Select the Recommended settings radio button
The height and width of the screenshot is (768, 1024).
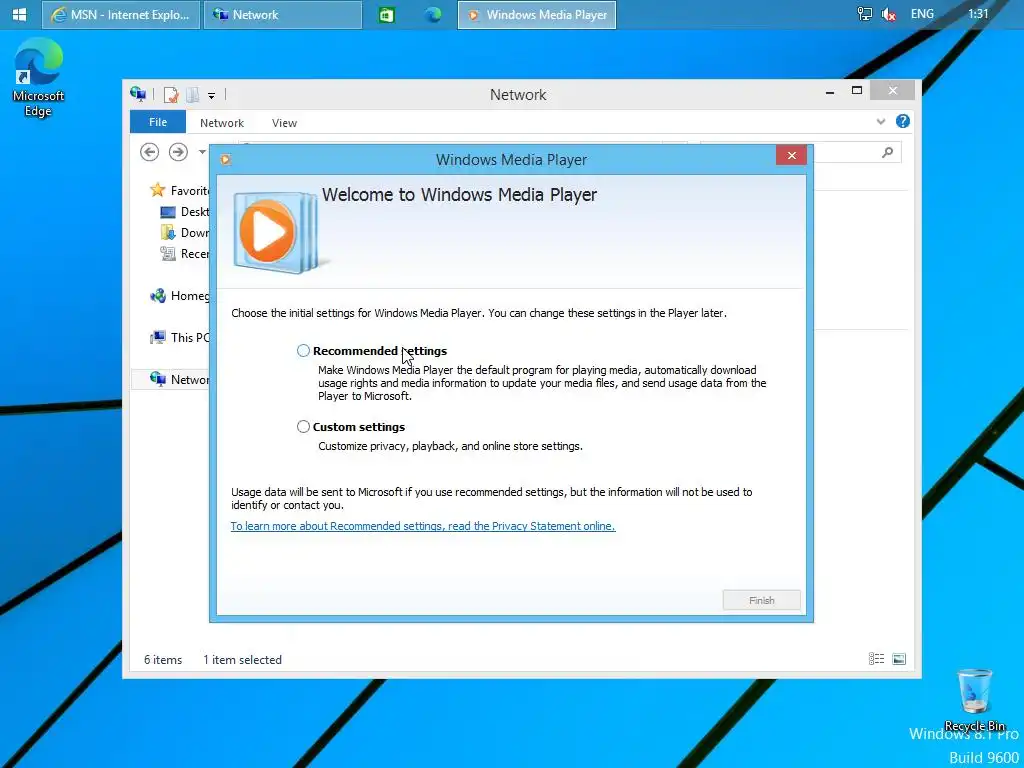point(303,351)
